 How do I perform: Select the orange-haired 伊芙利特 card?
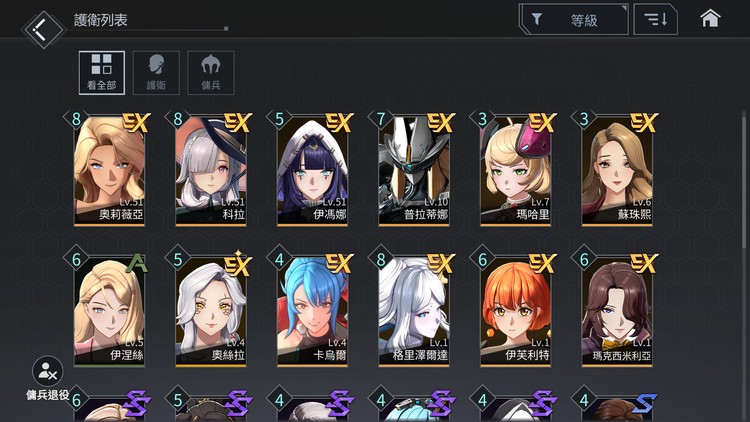point(516,312)
